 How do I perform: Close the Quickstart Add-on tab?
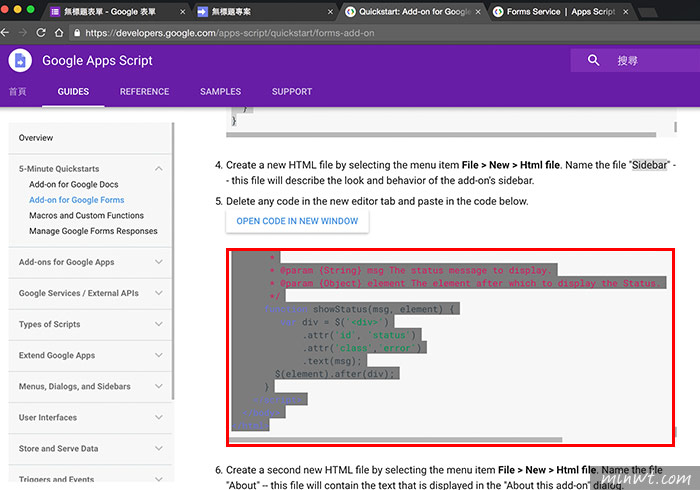pyautogui.click(x=478, y=12)
